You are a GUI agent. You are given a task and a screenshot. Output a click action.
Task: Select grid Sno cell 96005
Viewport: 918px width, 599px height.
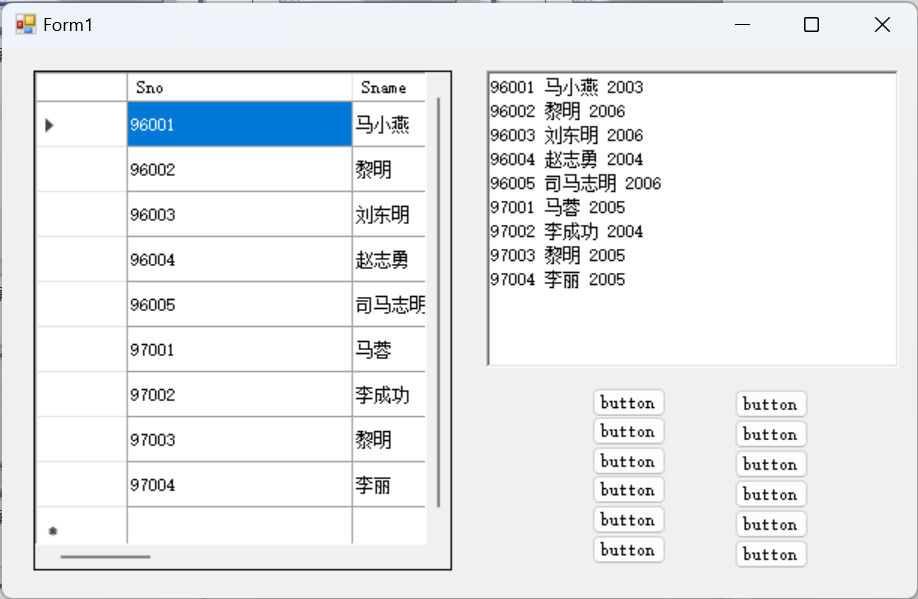point(239,304)
